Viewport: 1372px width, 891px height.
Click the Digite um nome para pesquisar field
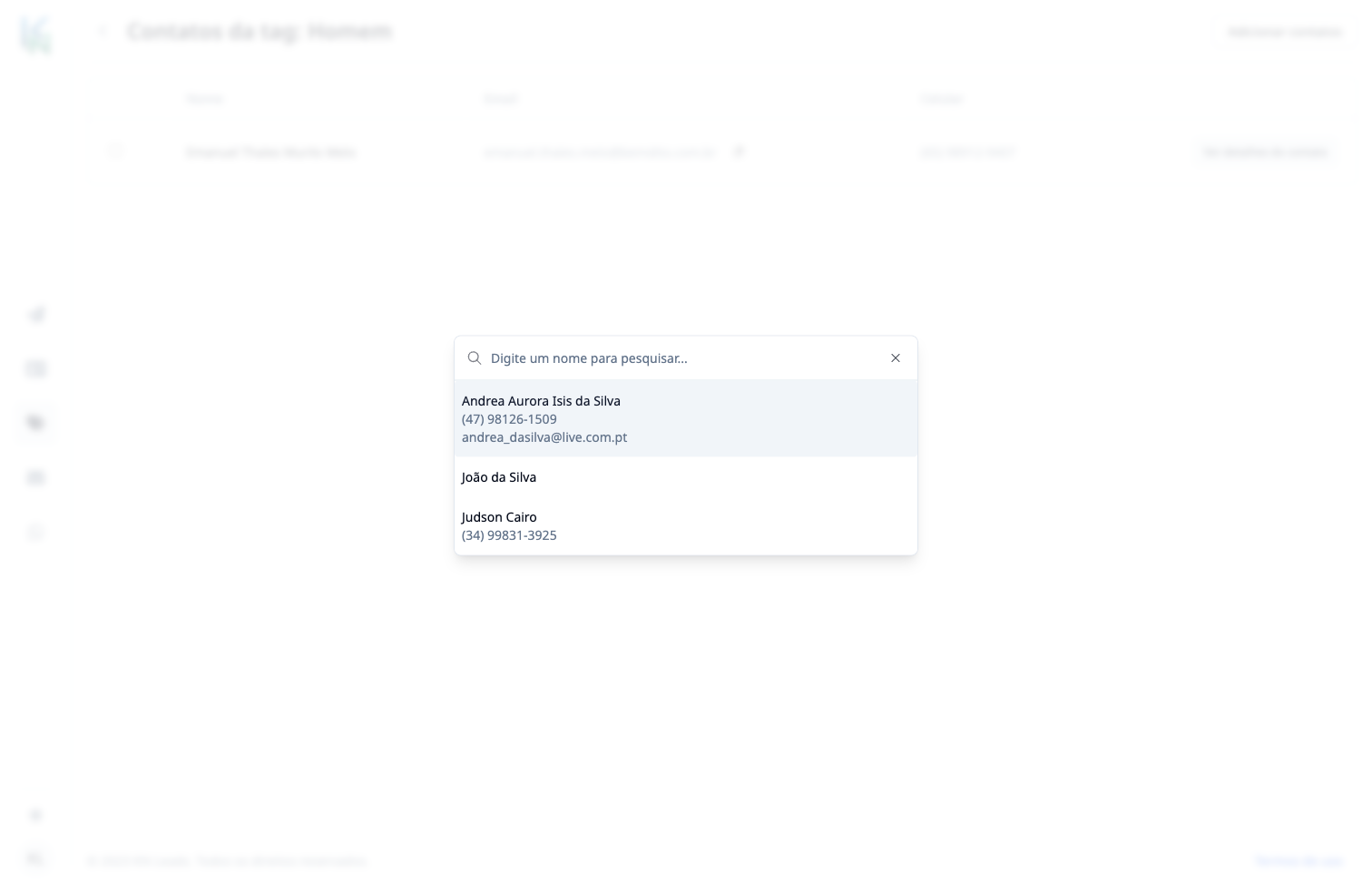(x=635, y=357)
